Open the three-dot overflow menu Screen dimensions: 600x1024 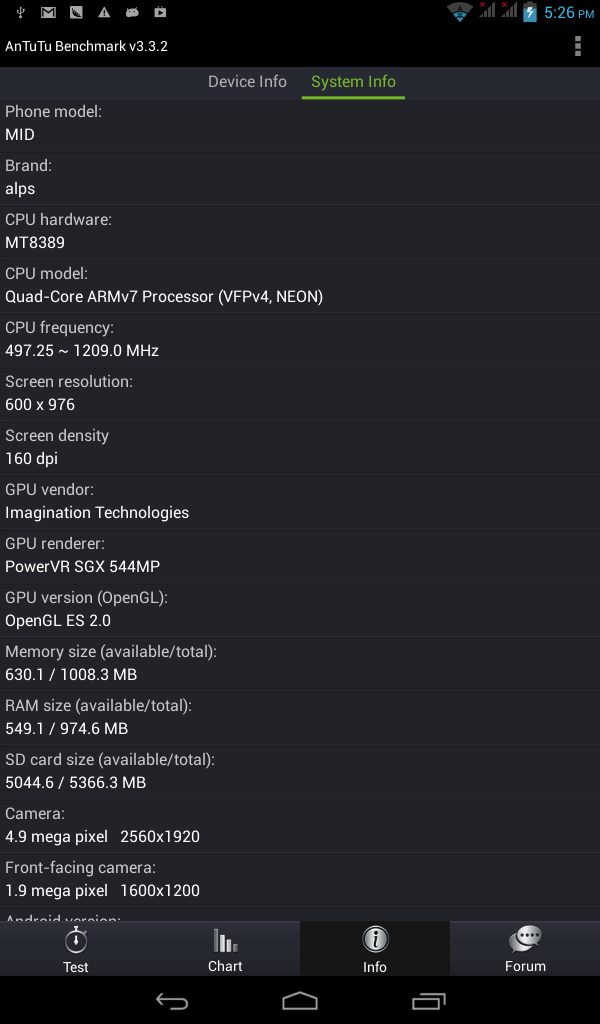pyautogui.click(x=577, y=46)
